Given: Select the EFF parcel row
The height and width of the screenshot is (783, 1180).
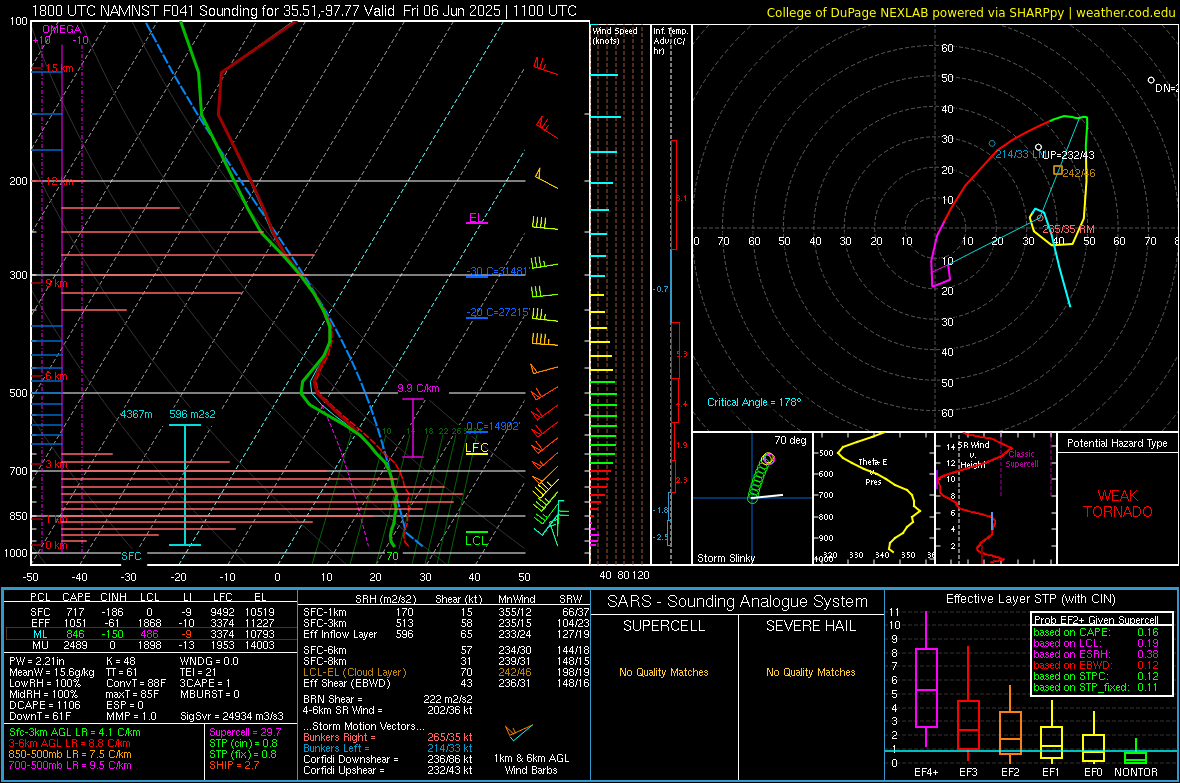Looking at the screenshot, I should [151, 623].
